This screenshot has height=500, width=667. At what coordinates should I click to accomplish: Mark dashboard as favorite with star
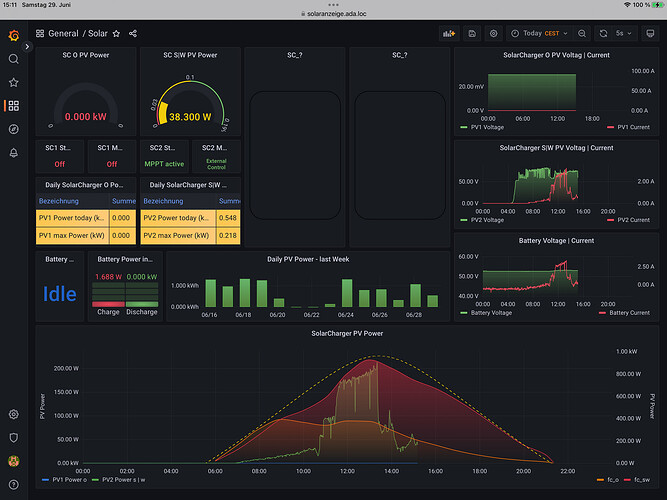(117, 34)
